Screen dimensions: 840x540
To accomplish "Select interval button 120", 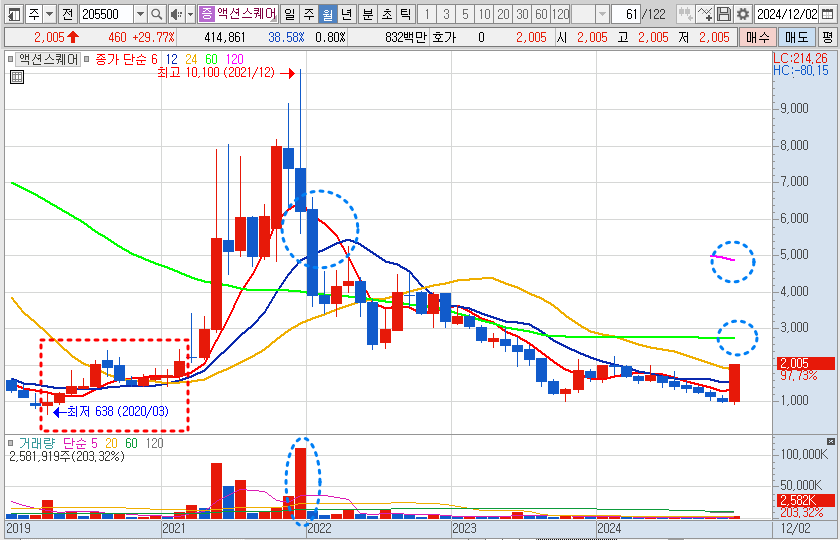I will (560, 14).
